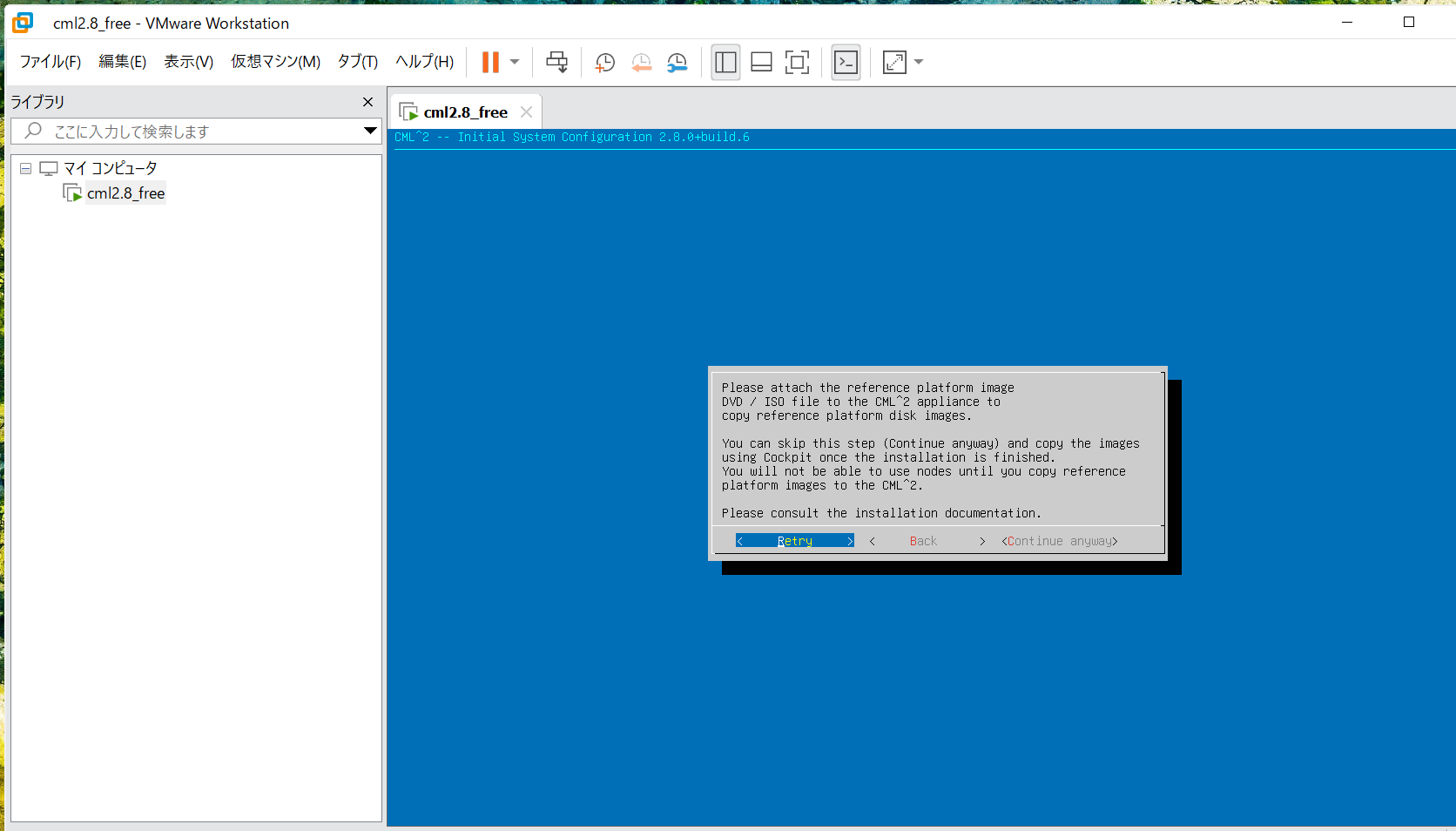Open the ファイル(F) menu

(x=51, y=62)
